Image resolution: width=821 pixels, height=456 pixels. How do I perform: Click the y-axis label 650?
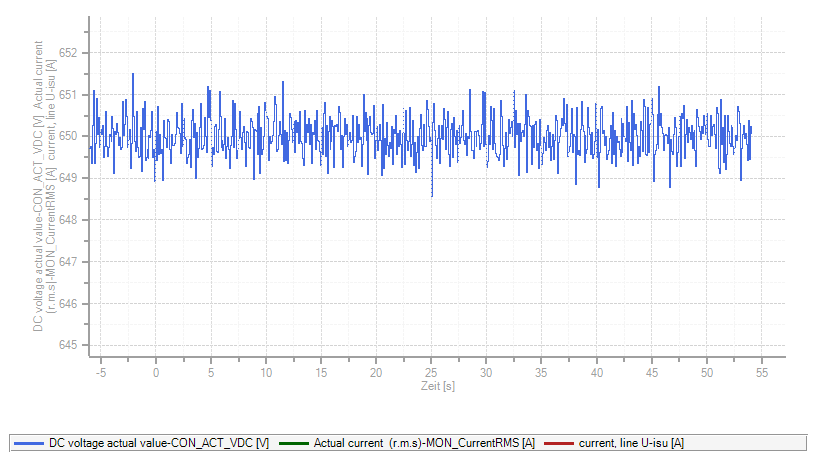click(x=68, y=136)
